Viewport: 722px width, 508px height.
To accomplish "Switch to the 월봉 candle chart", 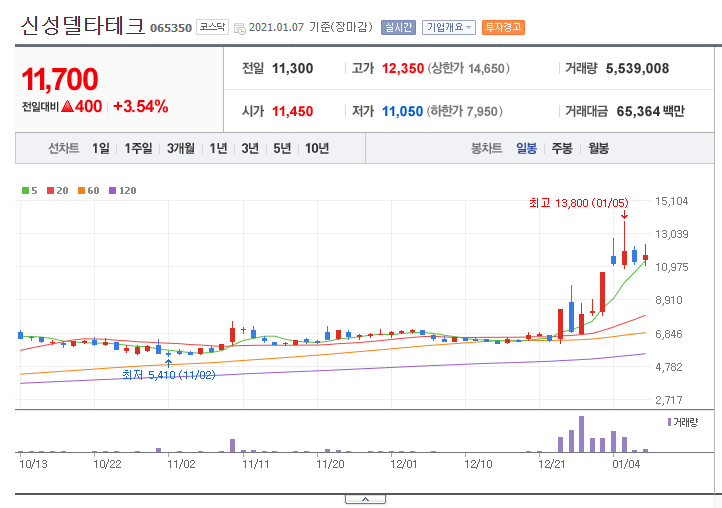I will [598, 148].
